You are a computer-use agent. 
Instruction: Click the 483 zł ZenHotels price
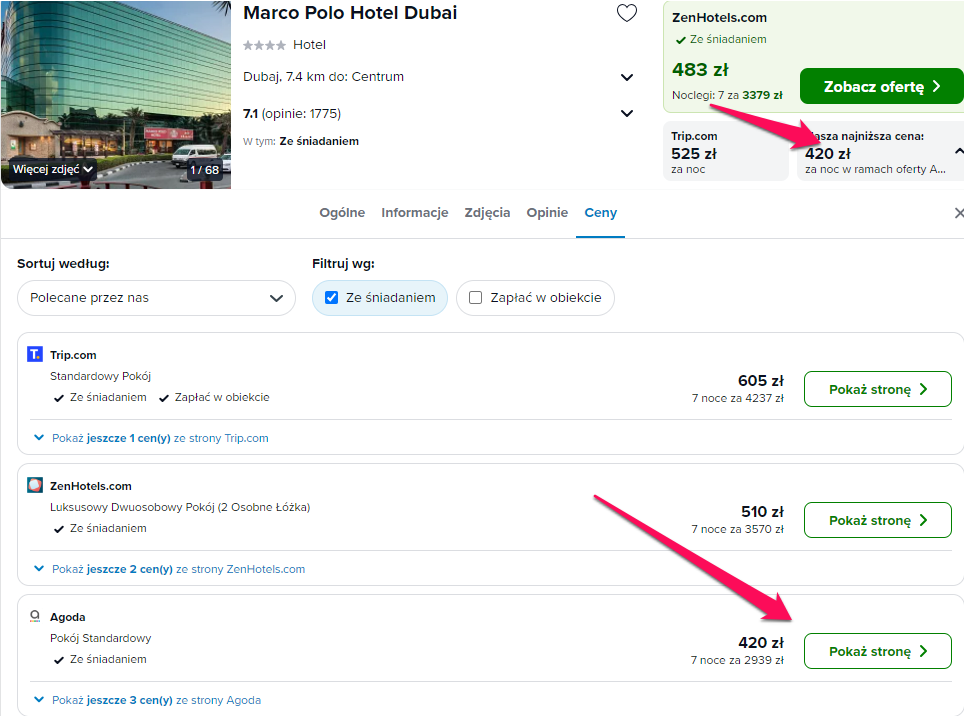(x=700, y=69)
